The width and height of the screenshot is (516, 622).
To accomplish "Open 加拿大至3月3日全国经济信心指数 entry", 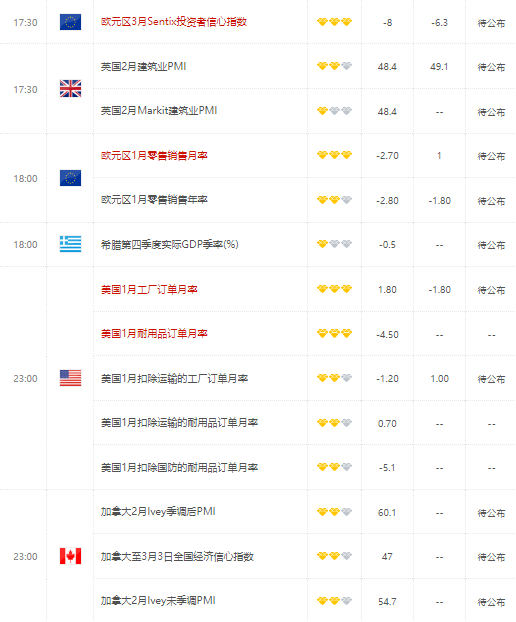I will click(x=177, y=557).
